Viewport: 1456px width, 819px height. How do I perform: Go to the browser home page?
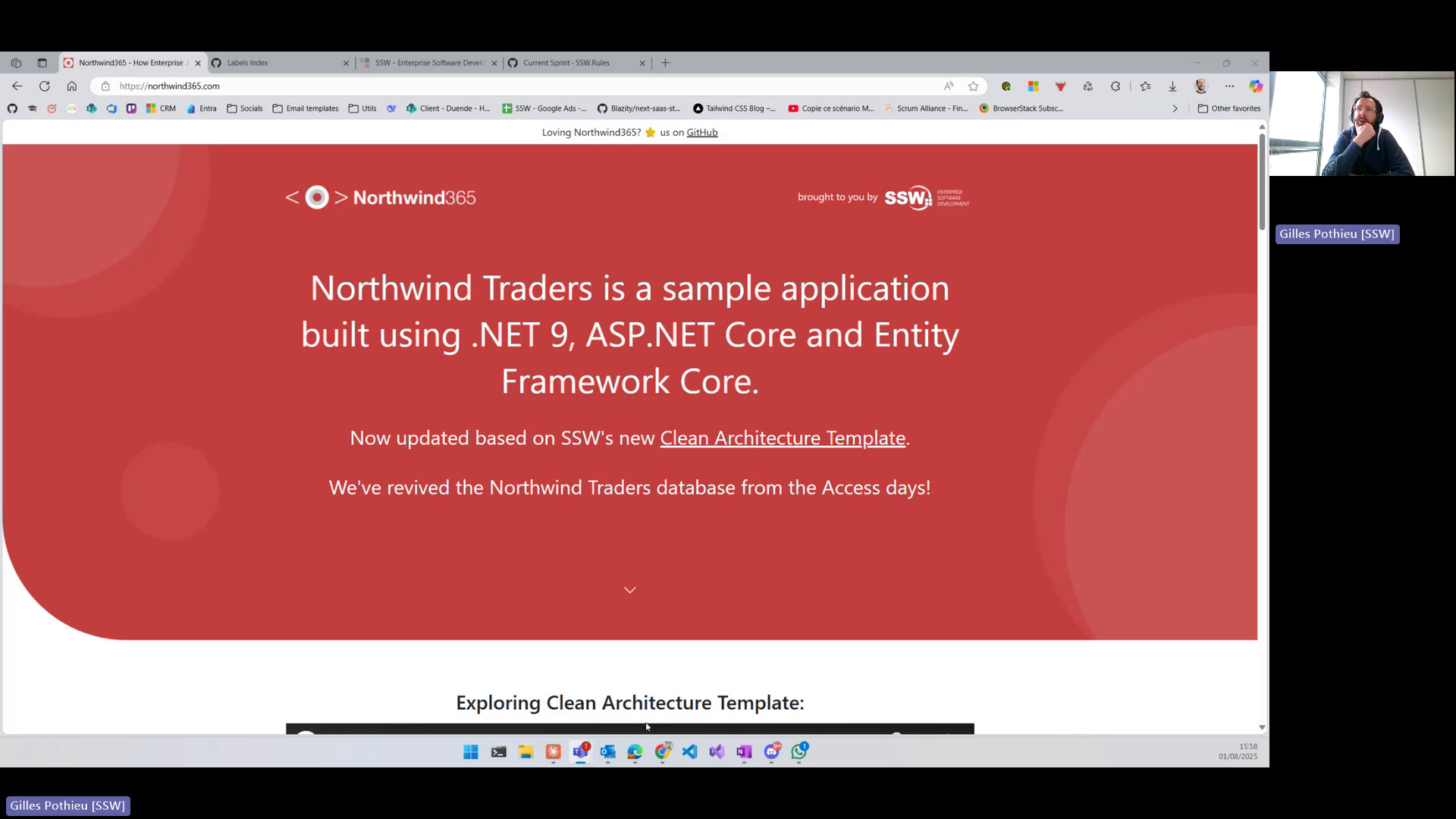[72, 86]
